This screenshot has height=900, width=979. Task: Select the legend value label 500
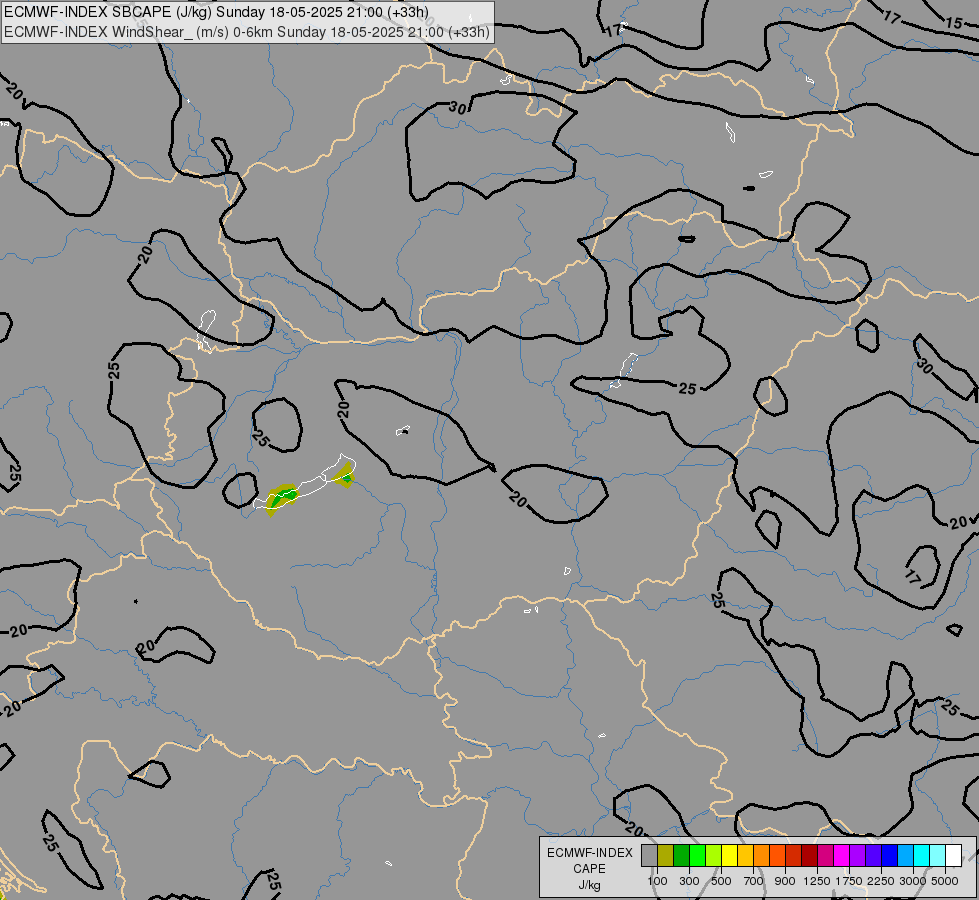point(721,881)
